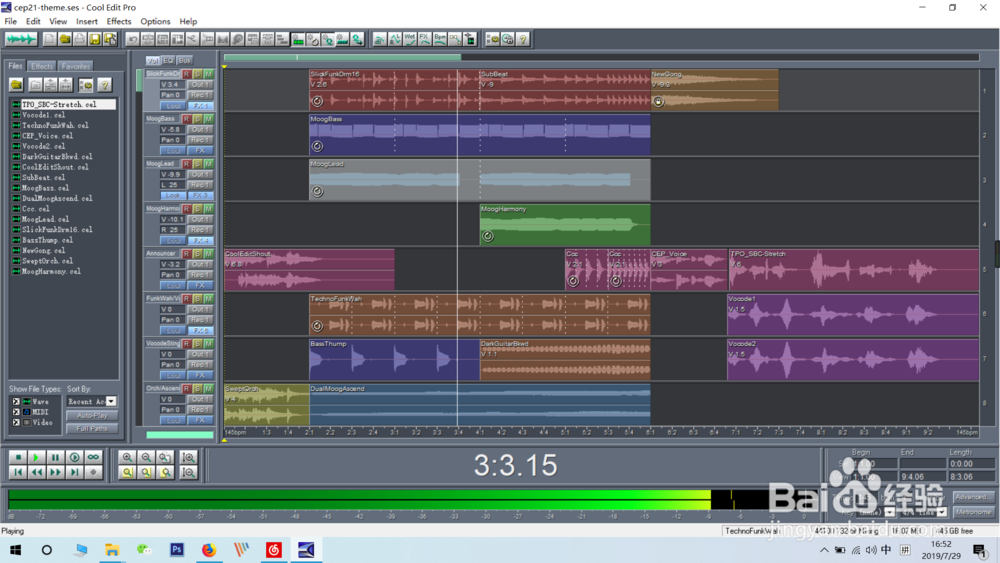The image size is (1000, 563).
Task: Rewind the transport
Action: pos(36,472)
